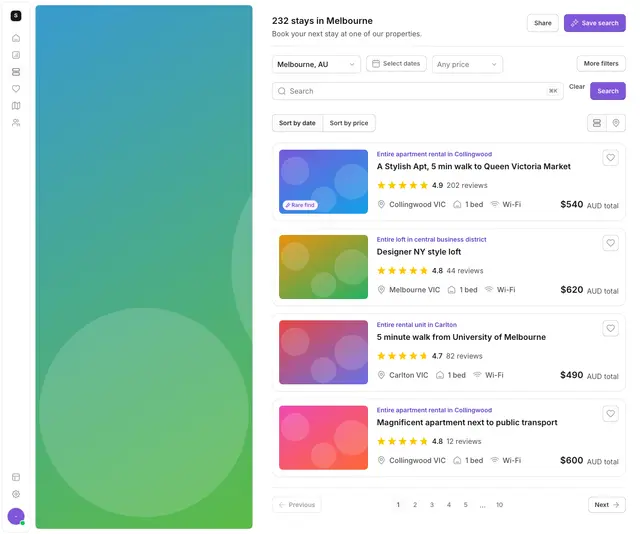This screenshot has width=640, height=534.
Task: Go to page 1
Action: click(x=398, y=505)
